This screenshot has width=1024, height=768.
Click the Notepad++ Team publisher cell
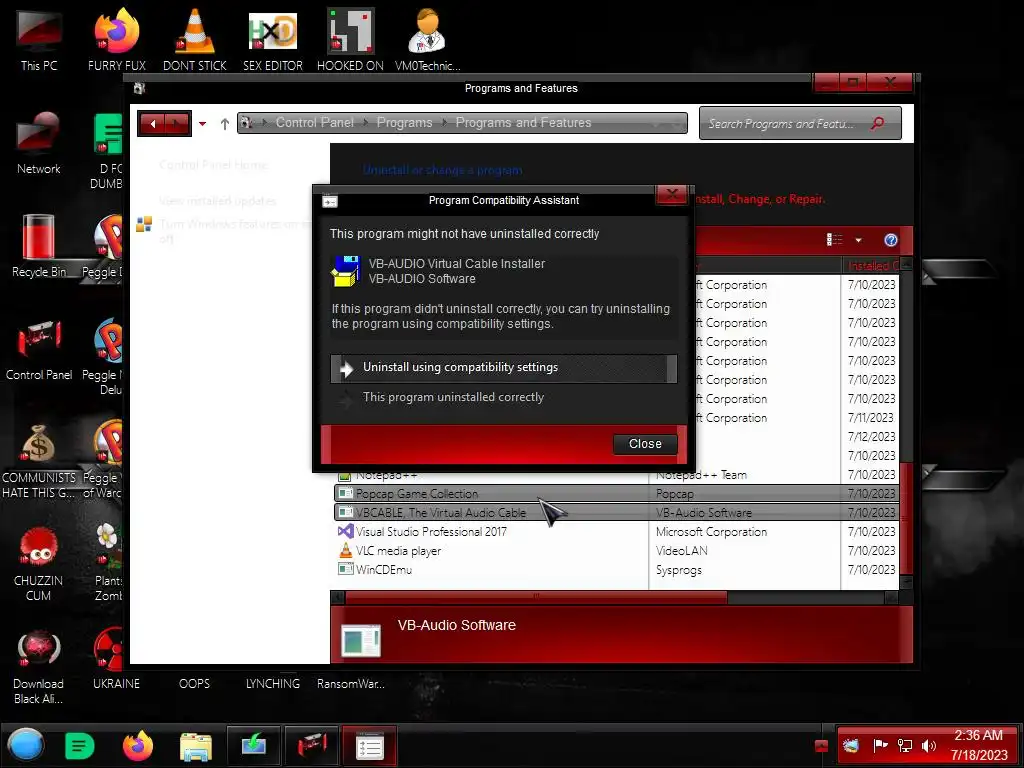coord(701,475)
